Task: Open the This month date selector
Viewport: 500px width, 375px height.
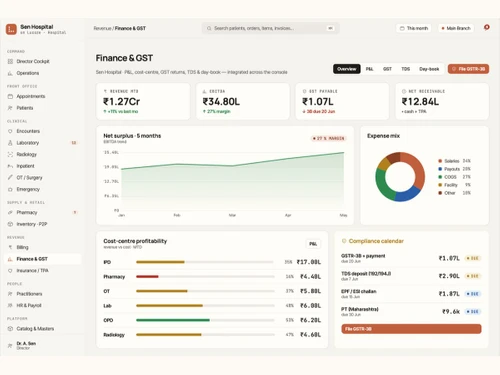Action: [414, 28]
